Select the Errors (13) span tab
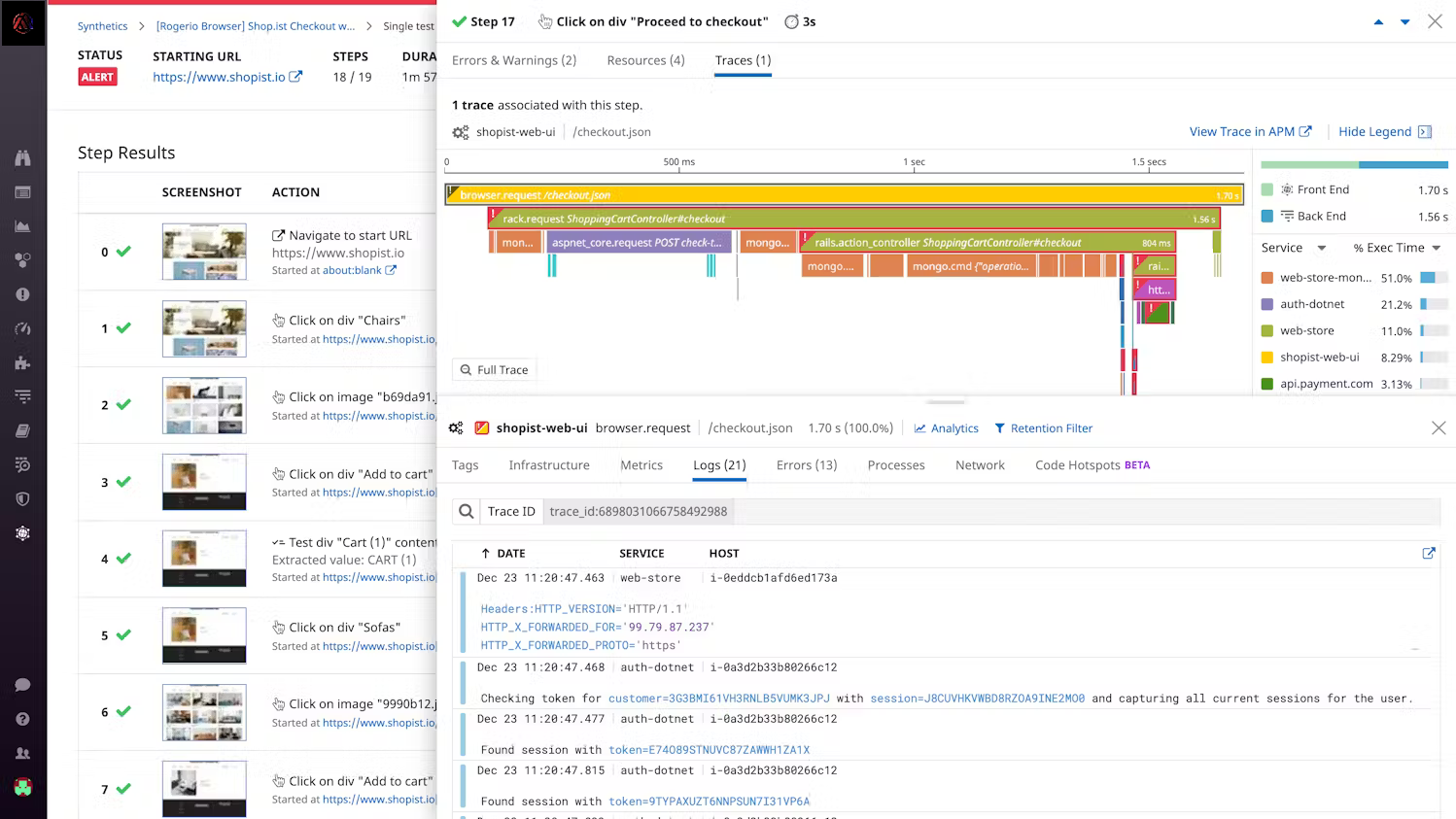Screen dimensions: 1456x819 [806, 465]
